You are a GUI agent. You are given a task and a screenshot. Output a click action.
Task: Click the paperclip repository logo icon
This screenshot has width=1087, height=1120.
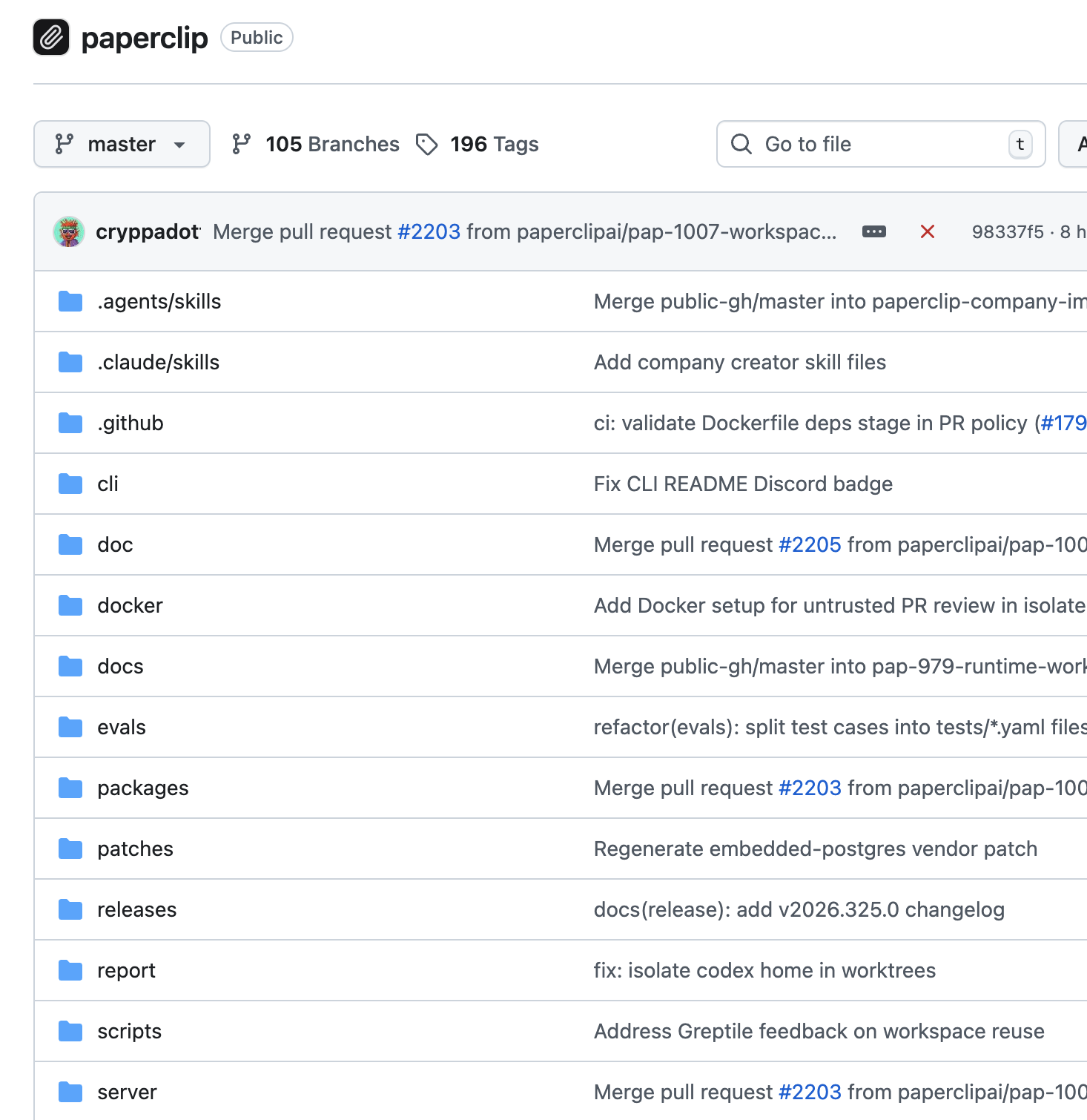(51, 37)
